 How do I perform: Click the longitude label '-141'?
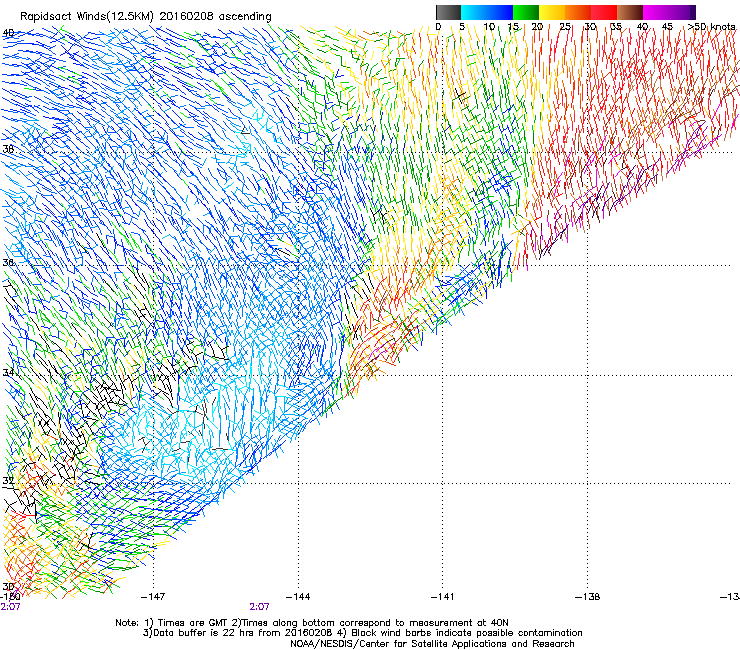pos(442,597)
